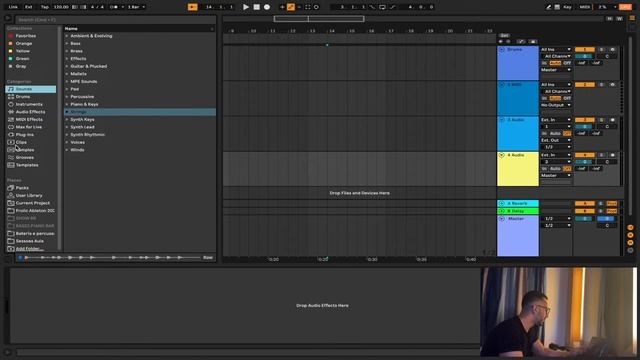640x360 pixels.
Task: Open the Sounds category
Action: (x=31, y=89)
